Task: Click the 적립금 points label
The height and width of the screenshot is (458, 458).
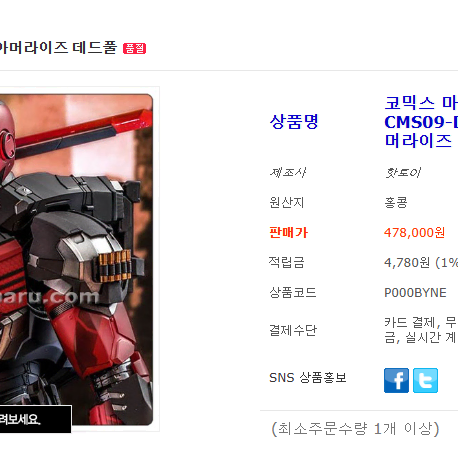Action: (x=286, y=263)
